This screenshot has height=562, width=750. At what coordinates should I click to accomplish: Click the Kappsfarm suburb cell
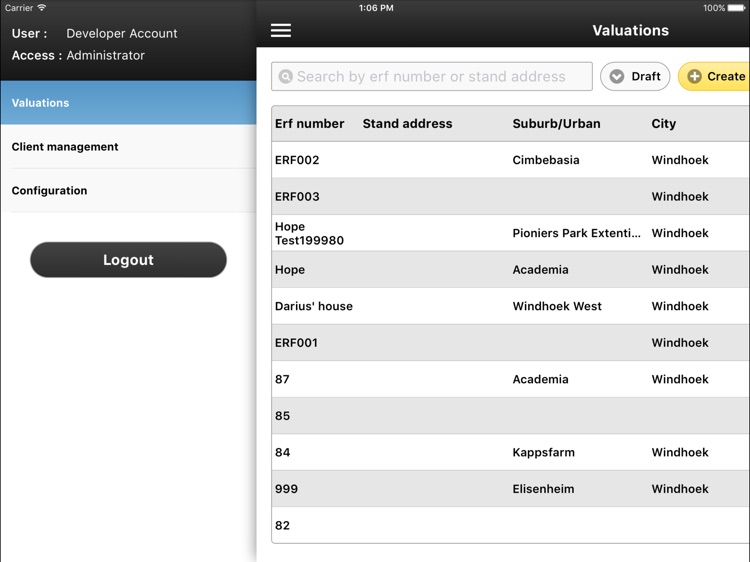[x=543, y=452]
